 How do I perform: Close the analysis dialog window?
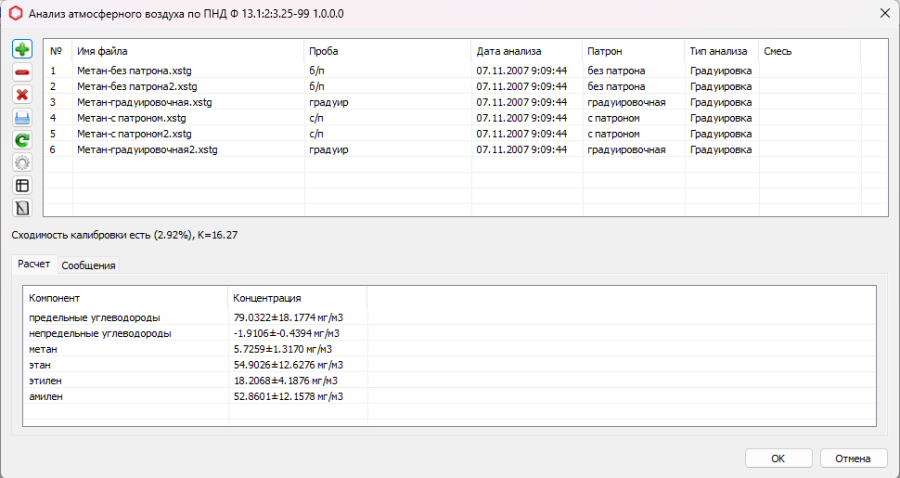pyautogui.click(x=885, y=13)
